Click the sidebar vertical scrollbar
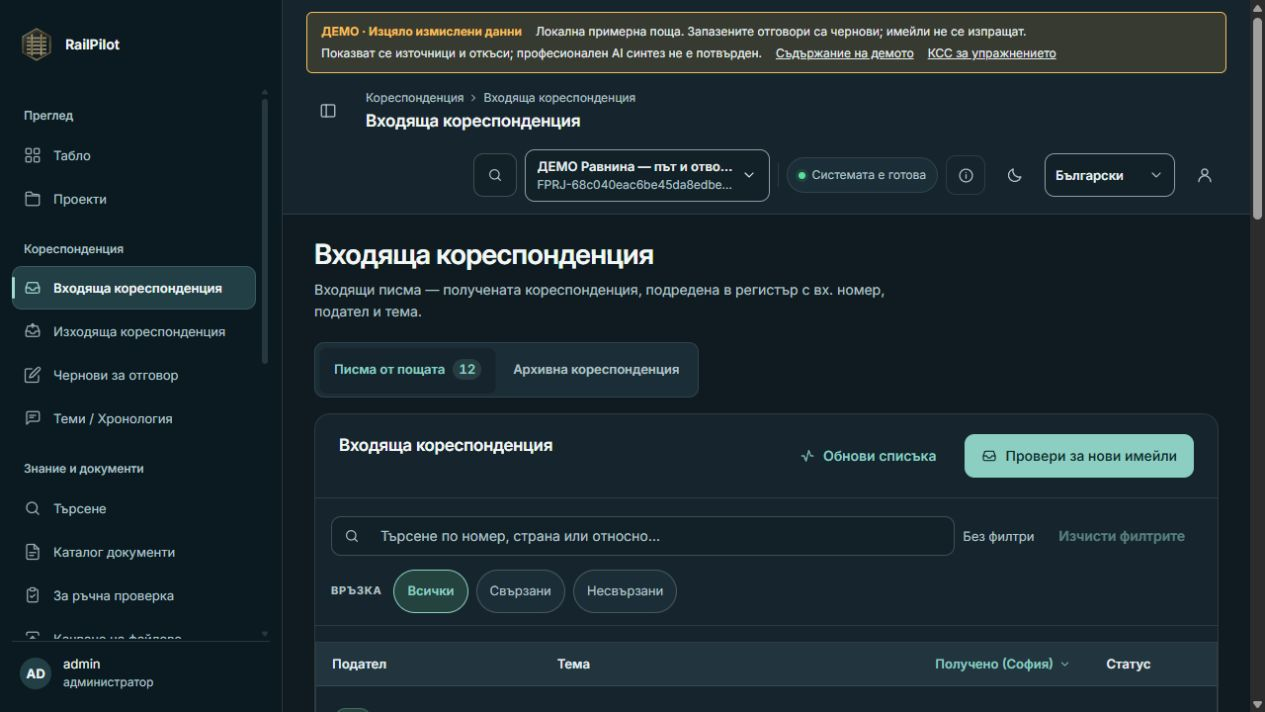The height and width of the screenshot is (712, 1265). click(x=265, y=230)
